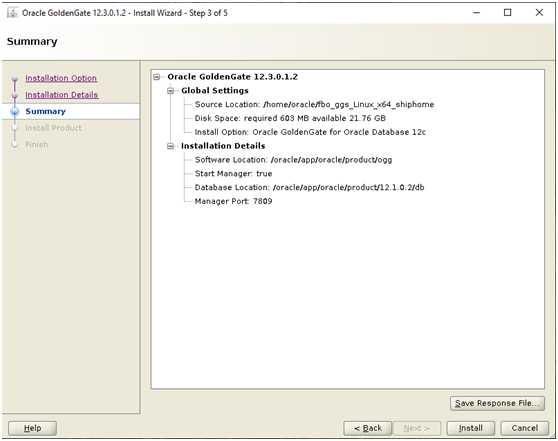Collapse the Installation Details tree node

point(171,146)
